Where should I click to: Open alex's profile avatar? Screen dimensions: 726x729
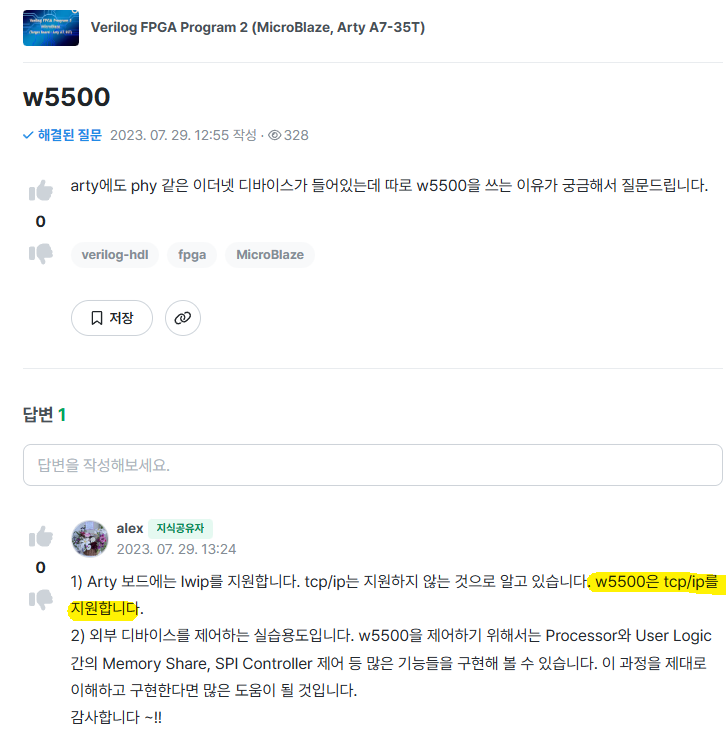click(x=90, y=538)
